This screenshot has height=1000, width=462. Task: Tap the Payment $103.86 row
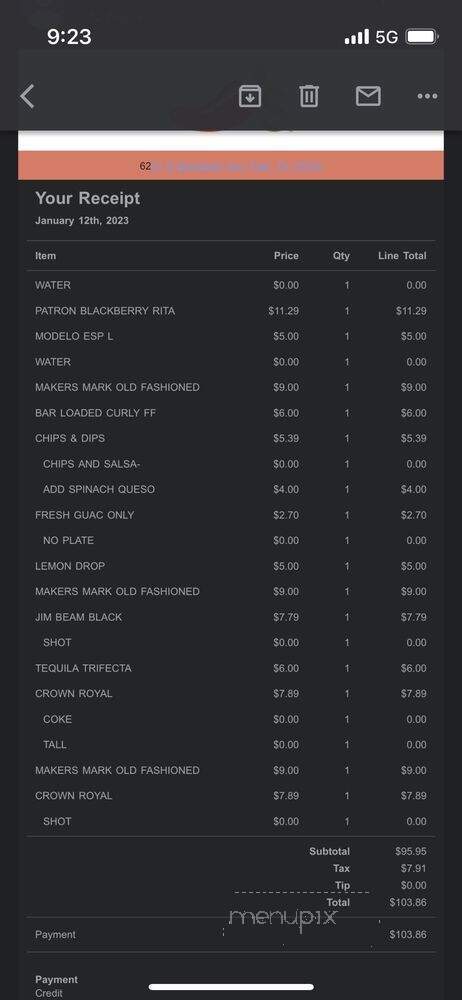point(231,934)
